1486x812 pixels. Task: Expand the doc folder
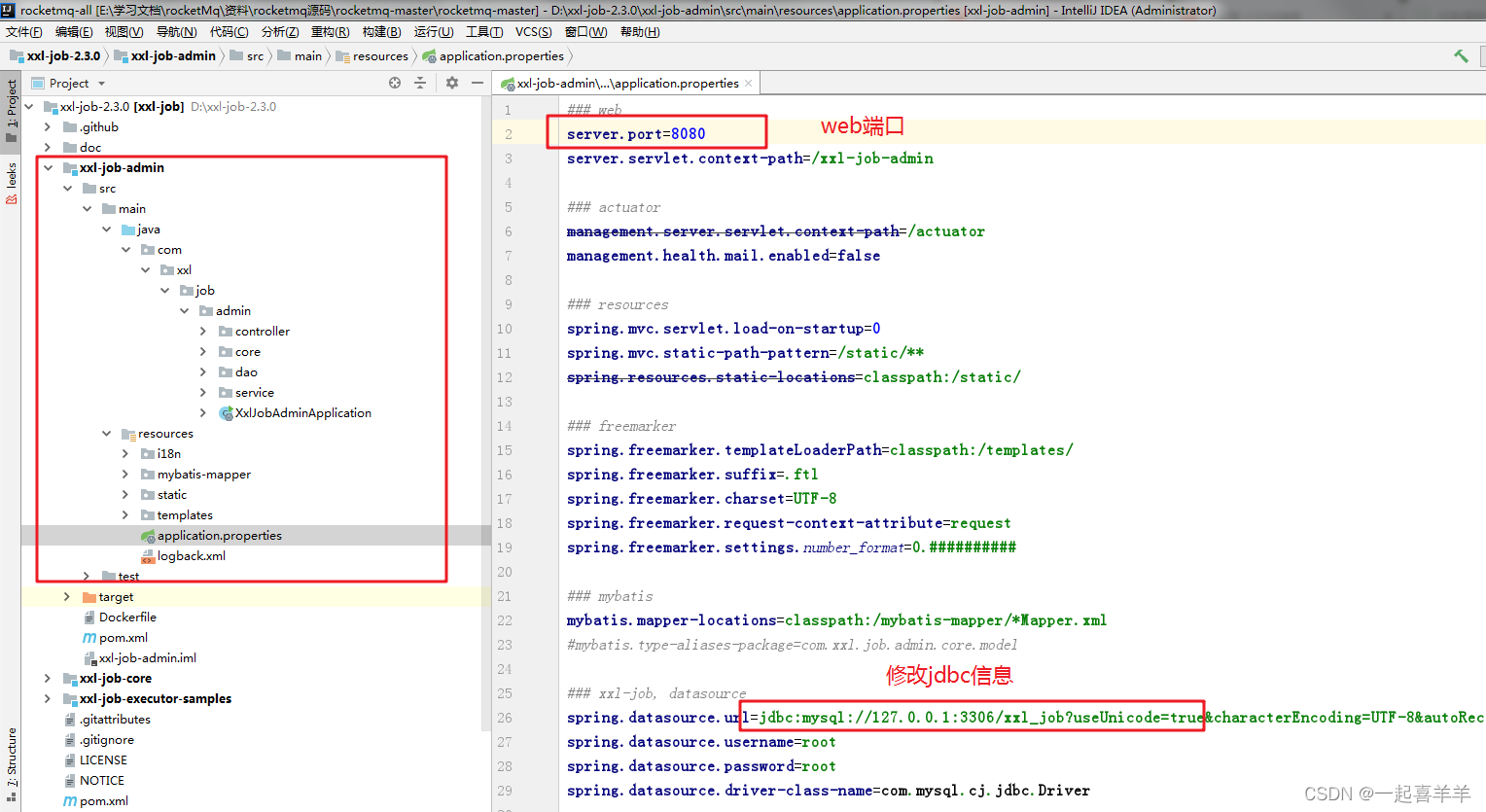(48, 148)
